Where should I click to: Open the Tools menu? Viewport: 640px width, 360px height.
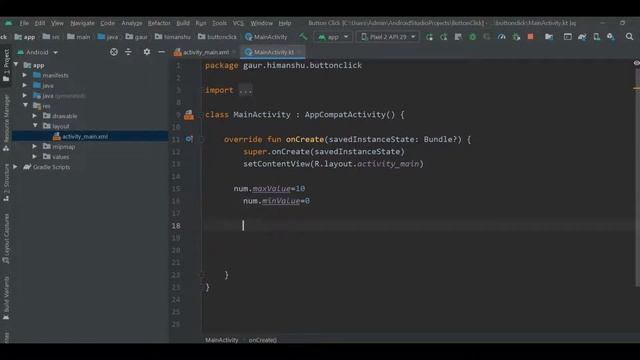pos(219,23)
